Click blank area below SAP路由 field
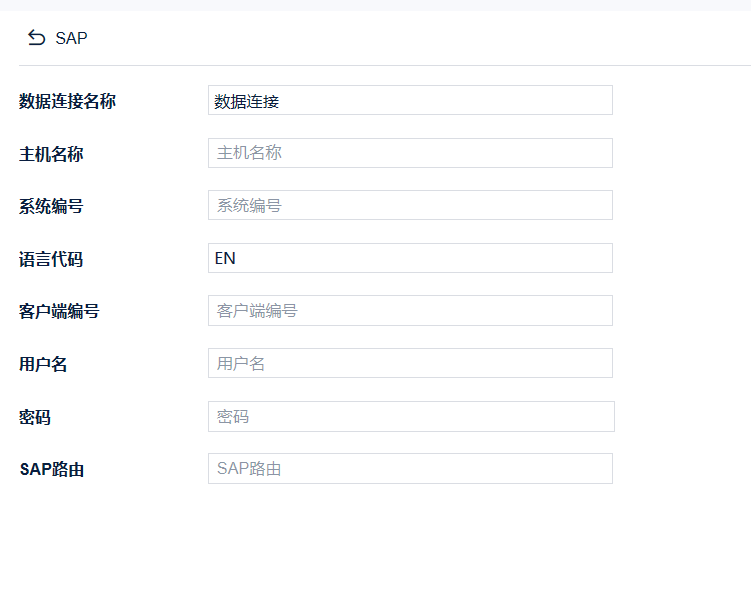This screenshot has width=751, height=589. pos(376,536)
